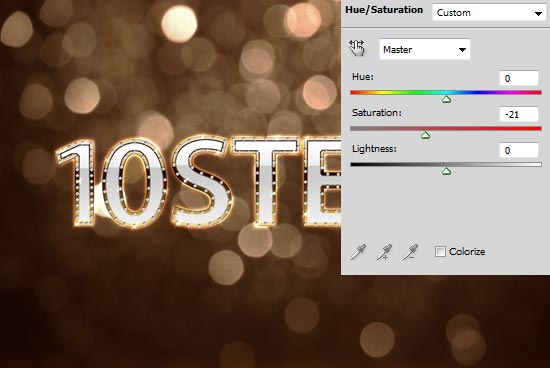Click the Hue slider handle
The width and height of the screenshot is (550, 368).
click(x=446, y=100)
